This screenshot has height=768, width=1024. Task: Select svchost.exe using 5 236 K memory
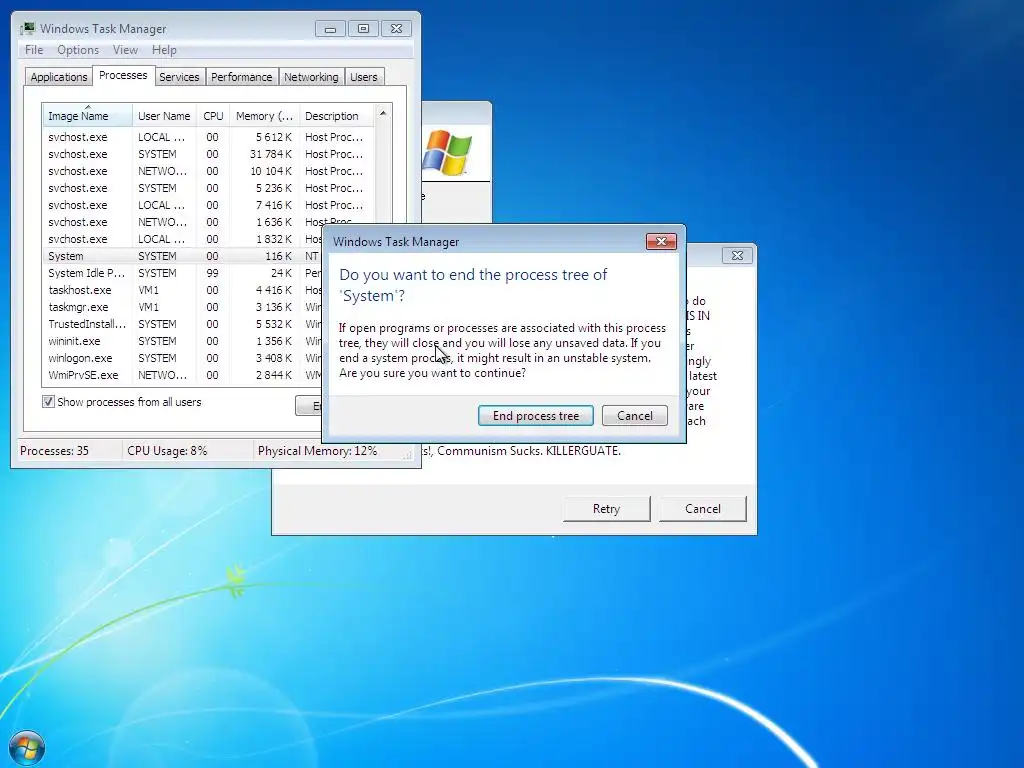208,188
